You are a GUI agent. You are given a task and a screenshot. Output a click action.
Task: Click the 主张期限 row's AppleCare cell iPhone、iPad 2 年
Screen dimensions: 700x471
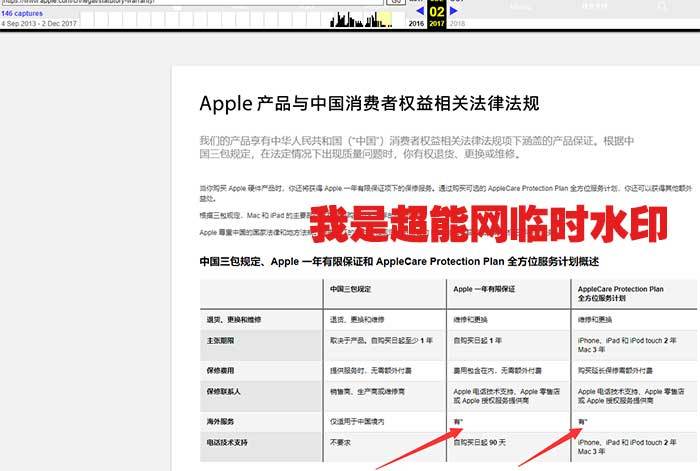coord(627,345)
